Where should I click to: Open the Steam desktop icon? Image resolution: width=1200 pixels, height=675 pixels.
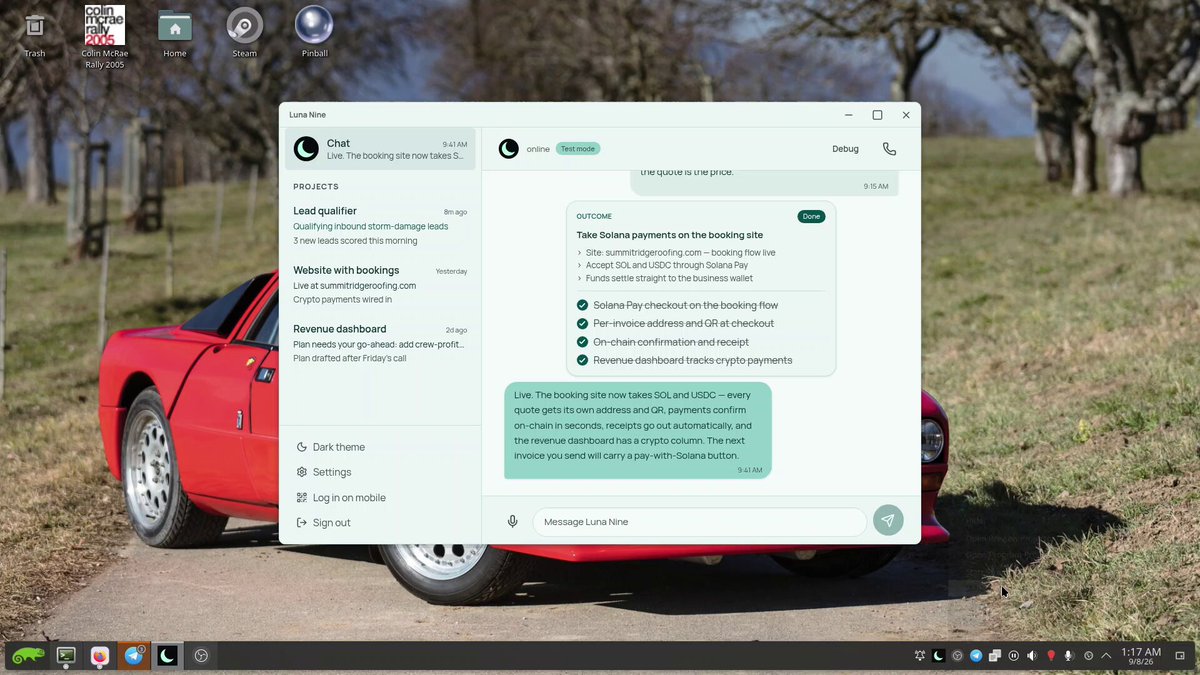click(x=245, y=32)
